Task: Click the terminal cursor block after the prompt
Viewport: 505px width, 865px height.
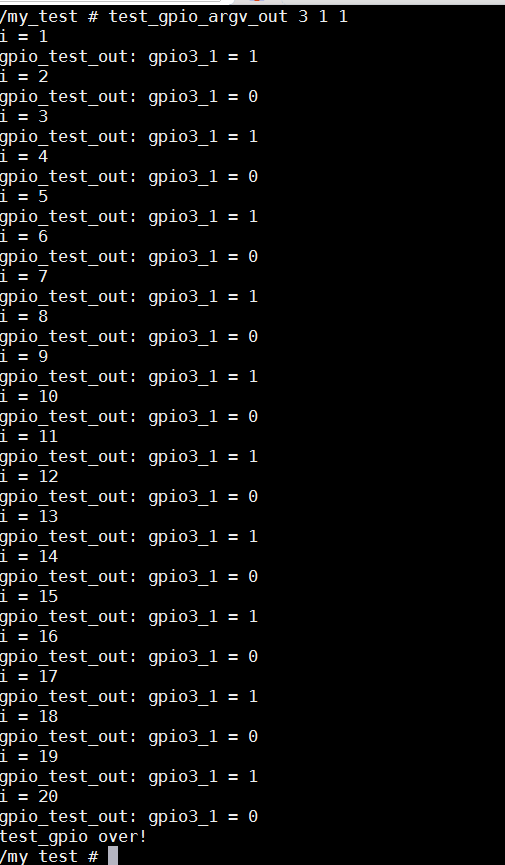Action: [x=113, y=856]
